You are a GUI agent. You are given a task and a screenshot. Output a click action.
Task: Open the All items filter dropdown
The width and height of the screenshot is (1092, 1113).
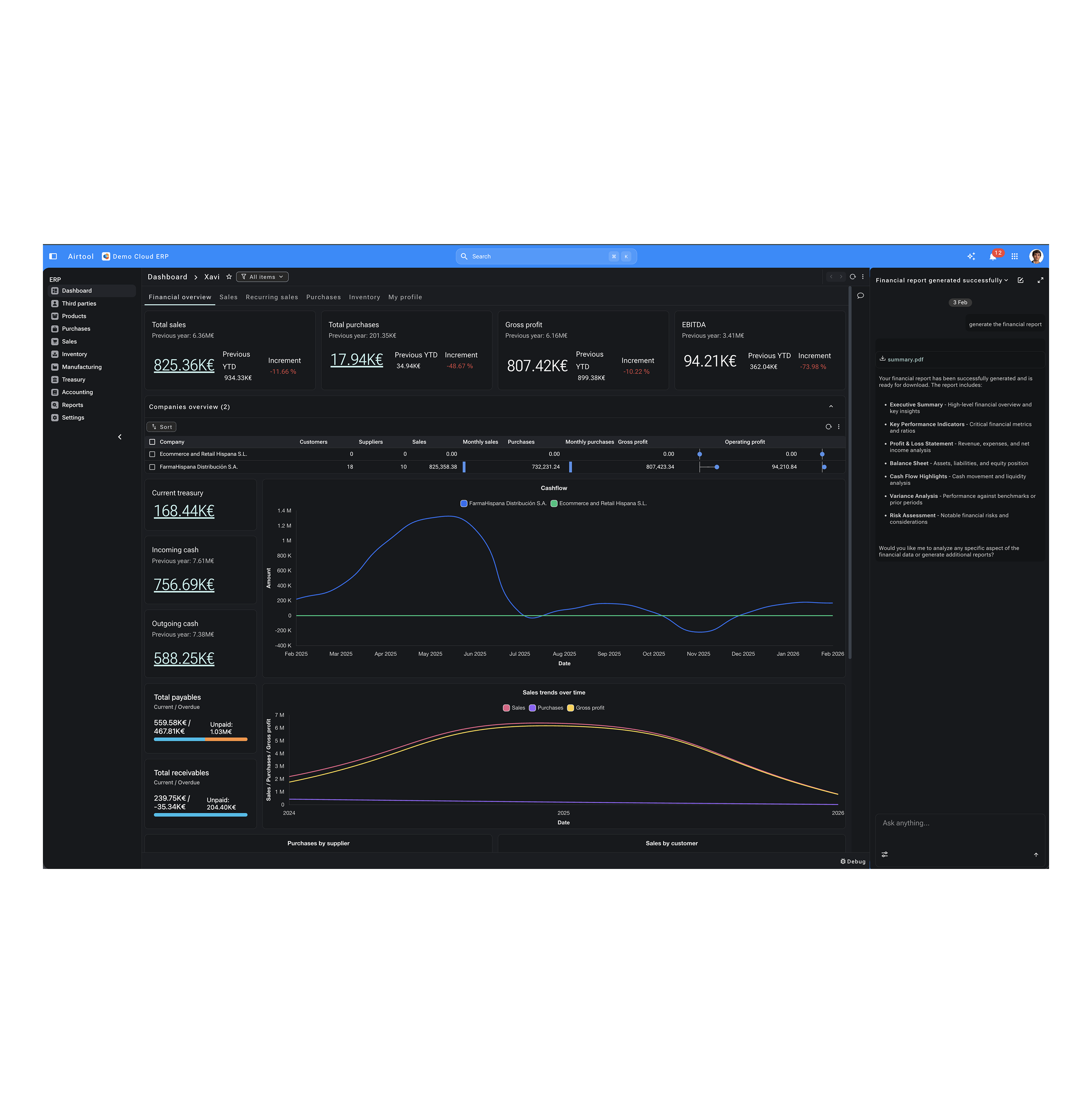(x=262, y=277)
